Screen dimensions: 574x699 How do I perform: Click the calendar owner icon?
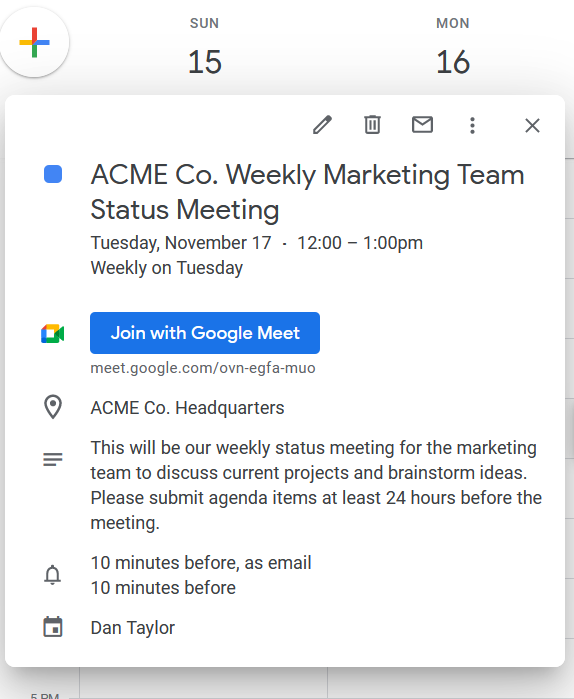coord(53,627)
